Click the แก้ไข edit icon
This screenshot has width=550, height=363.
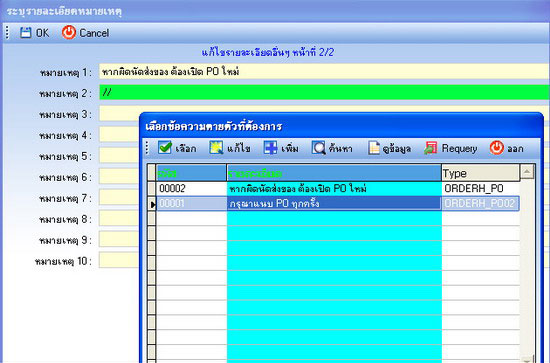coord(216,148)
